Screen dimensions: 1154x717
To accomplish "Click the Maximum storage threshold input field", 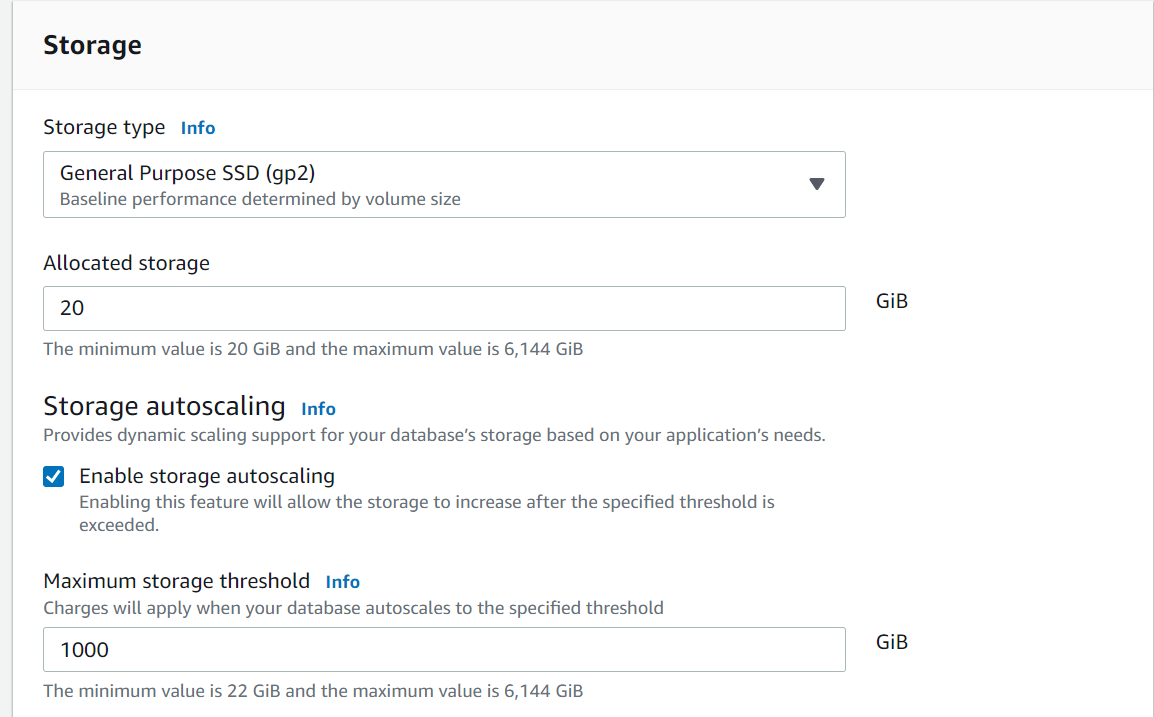I will (x=444, y=650).
